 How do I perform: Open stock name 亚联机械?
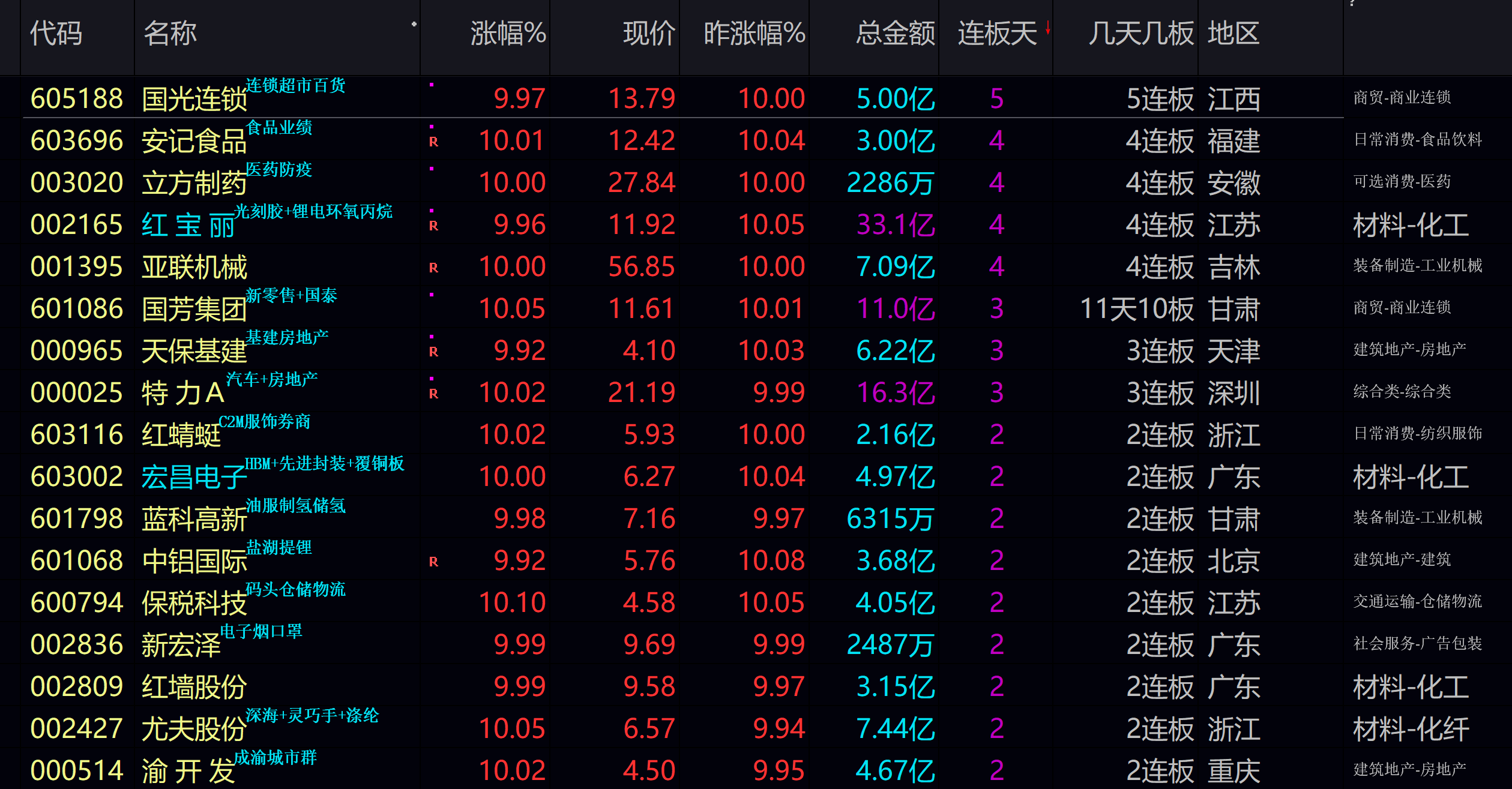[x=194, y=267]
